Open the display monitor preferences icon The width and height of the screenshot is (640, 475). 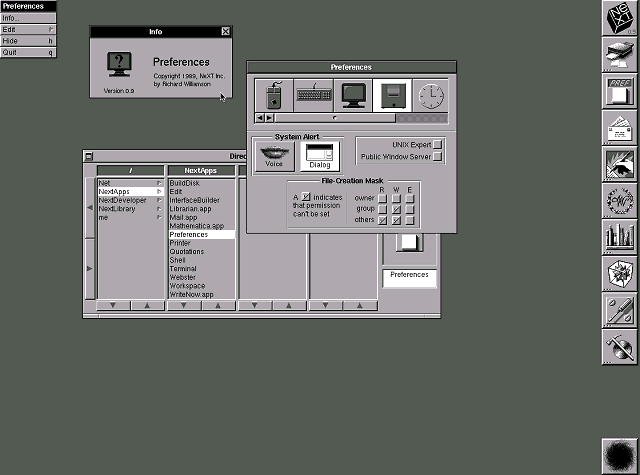click(353, 95)
